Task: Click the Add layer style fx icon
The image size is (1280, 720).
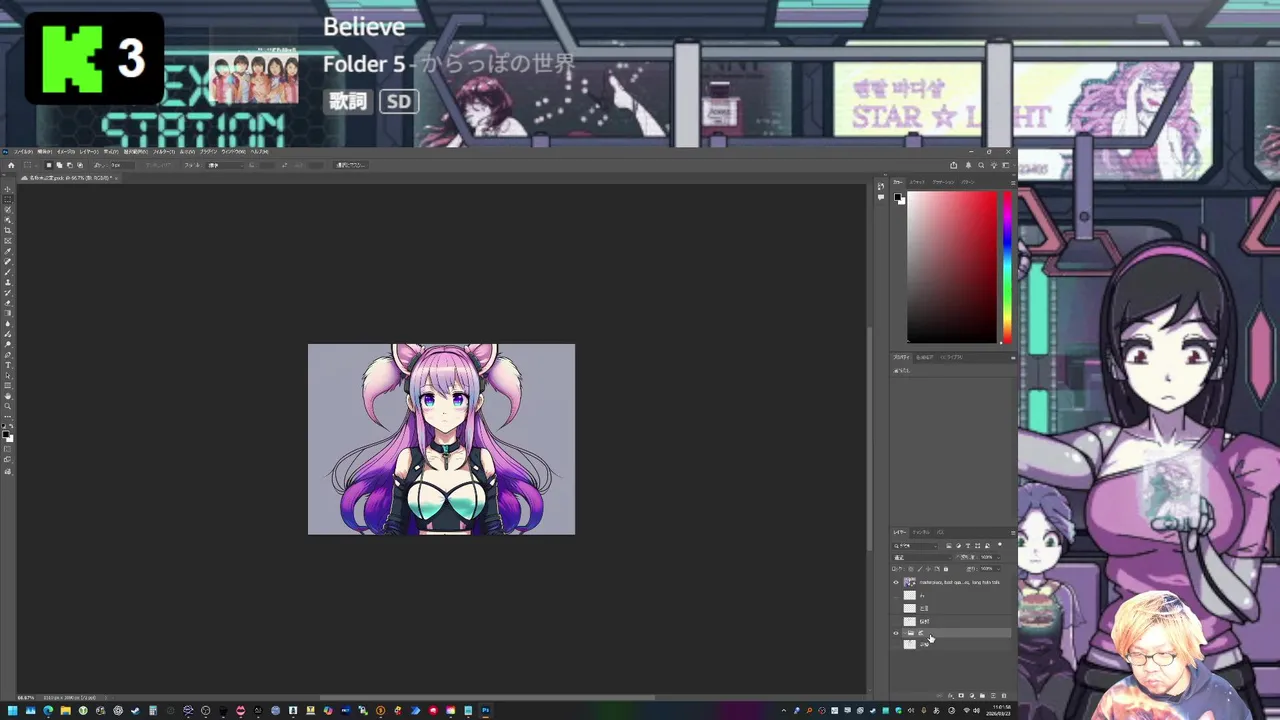Action: (x=950, y=696)
